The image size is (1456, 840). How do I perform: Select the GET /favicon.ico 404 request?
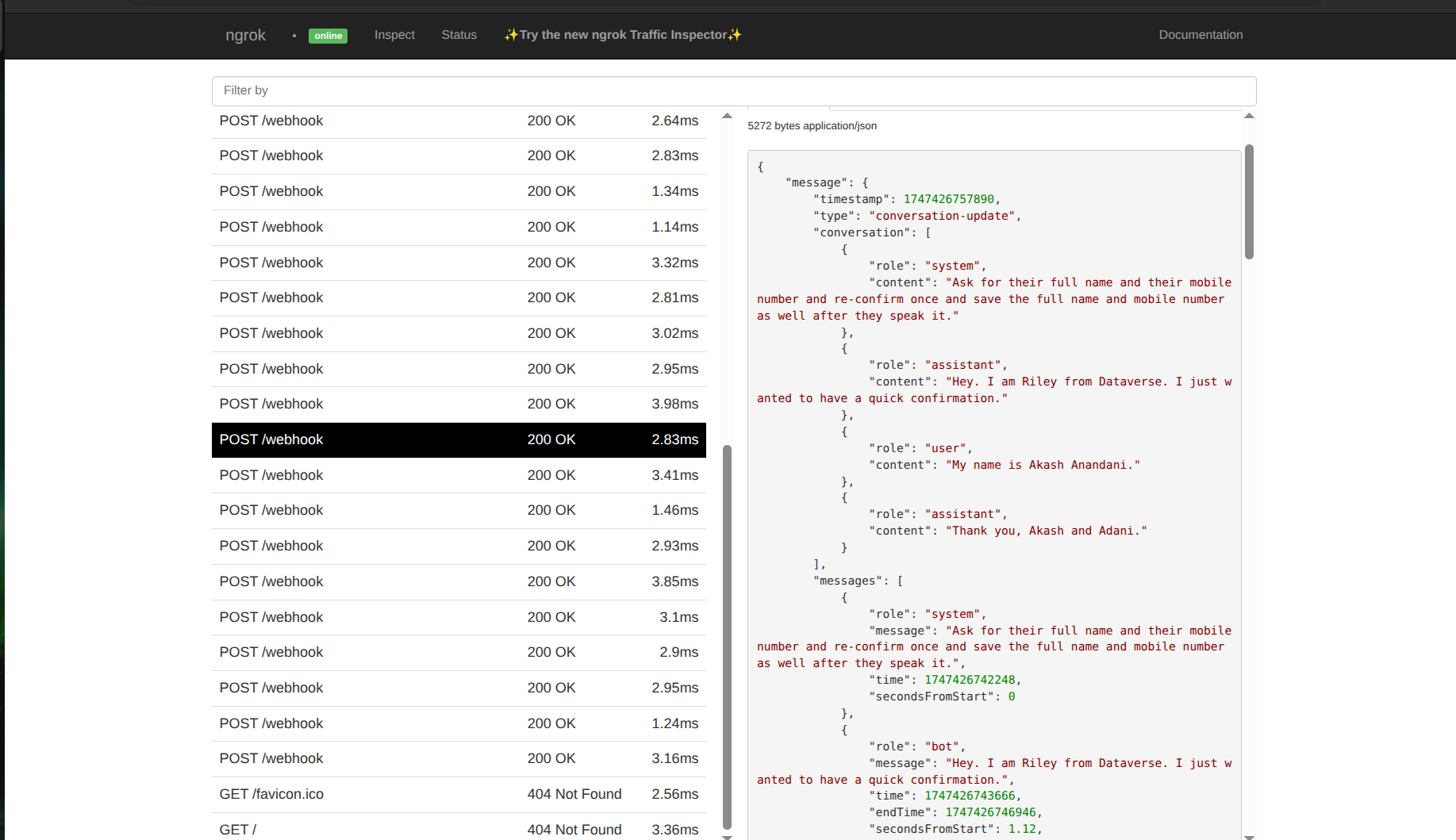click(459, 794)
